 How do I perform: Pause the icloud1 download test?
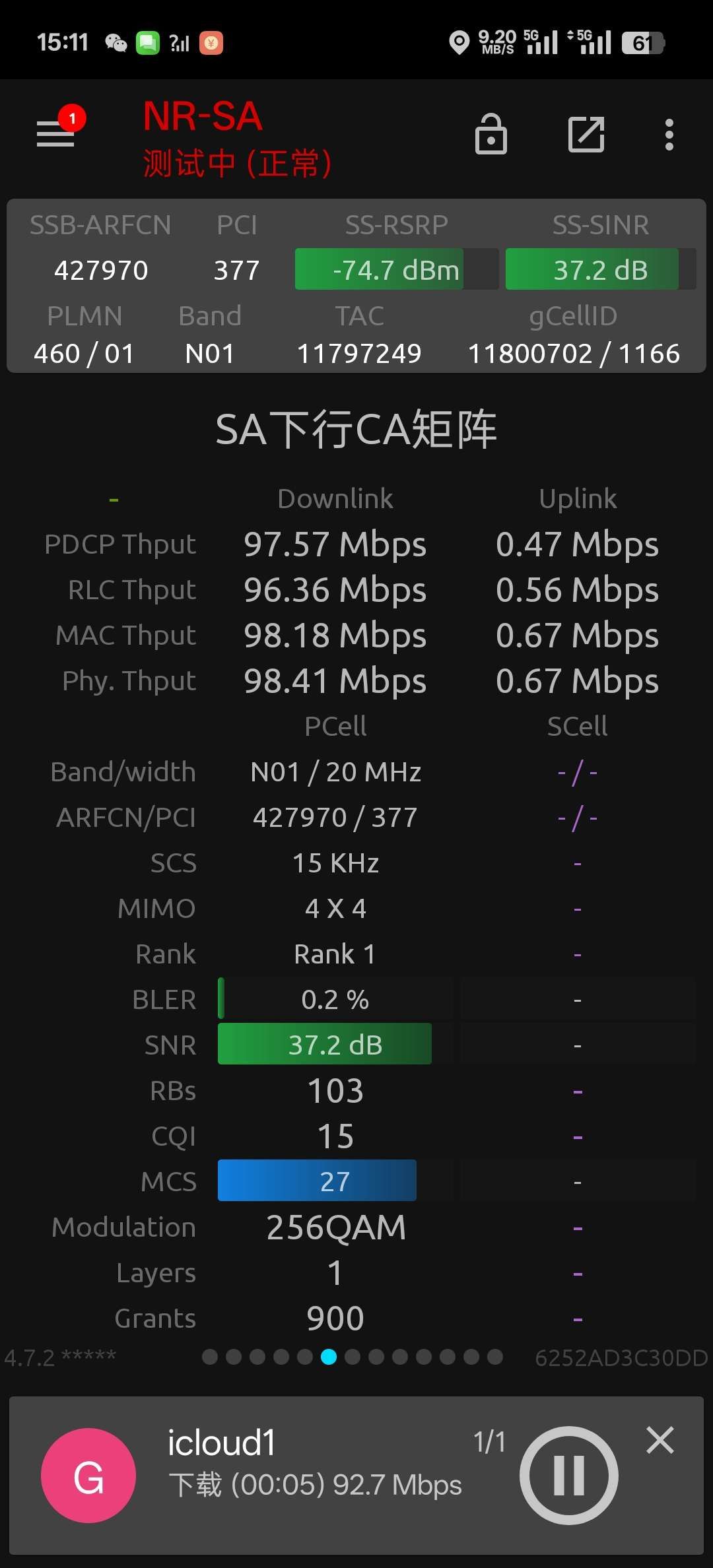(x=569, y=1476)
